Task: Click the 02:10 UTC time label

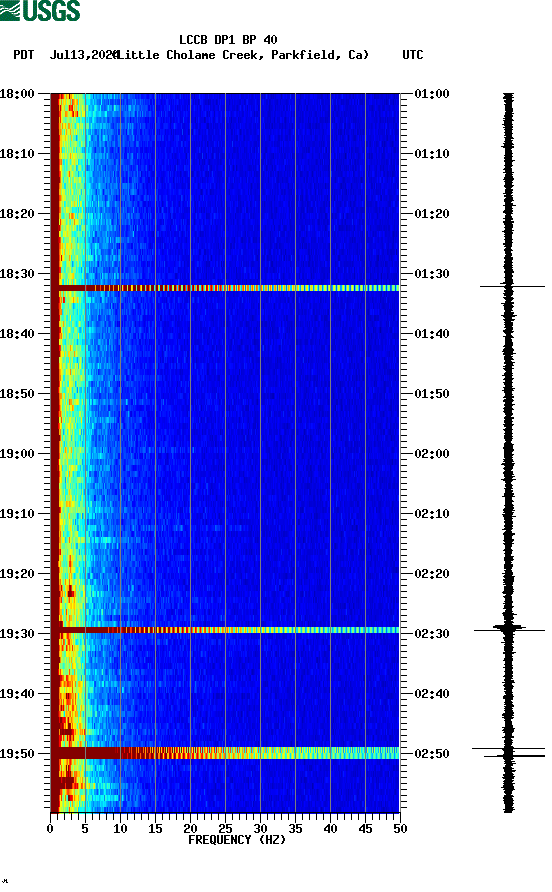Action: point(432,514)
